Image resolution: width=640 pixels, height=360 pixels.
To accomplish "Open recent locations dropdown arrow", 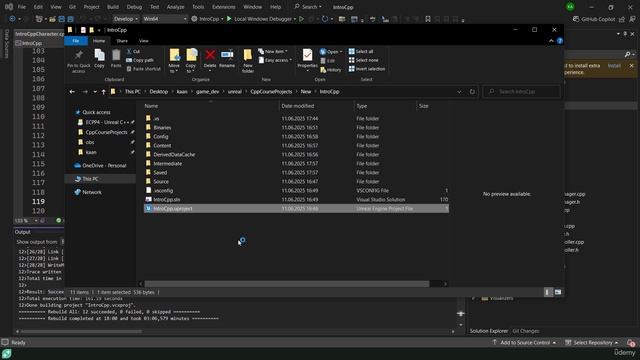I will tap(95, 92).
